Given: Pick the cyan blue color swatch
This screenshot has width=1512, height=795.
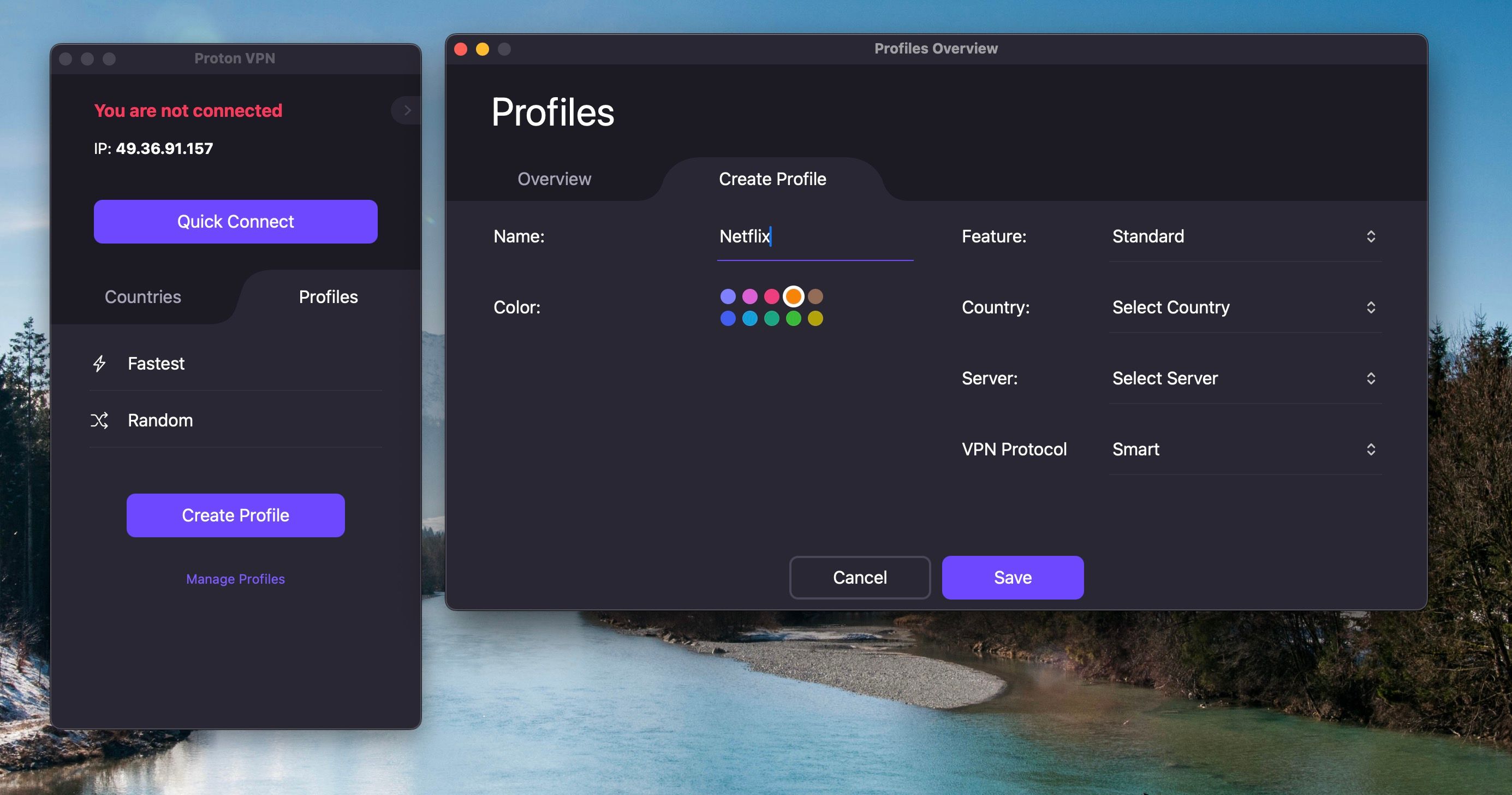Looking at the screenshot, I should 750,318.
